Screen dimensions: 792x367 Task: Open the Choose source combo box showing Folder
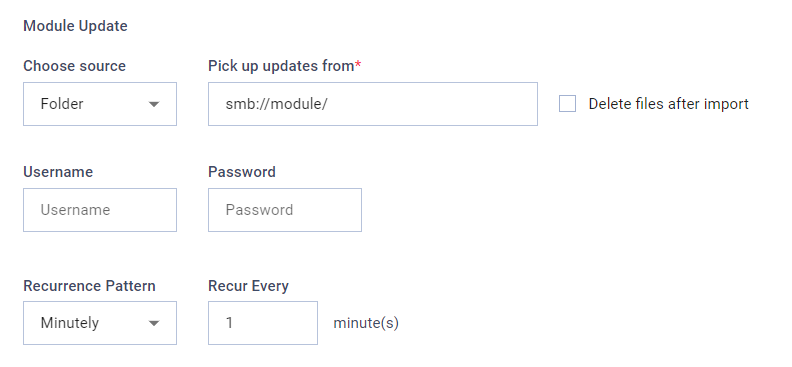100,104
